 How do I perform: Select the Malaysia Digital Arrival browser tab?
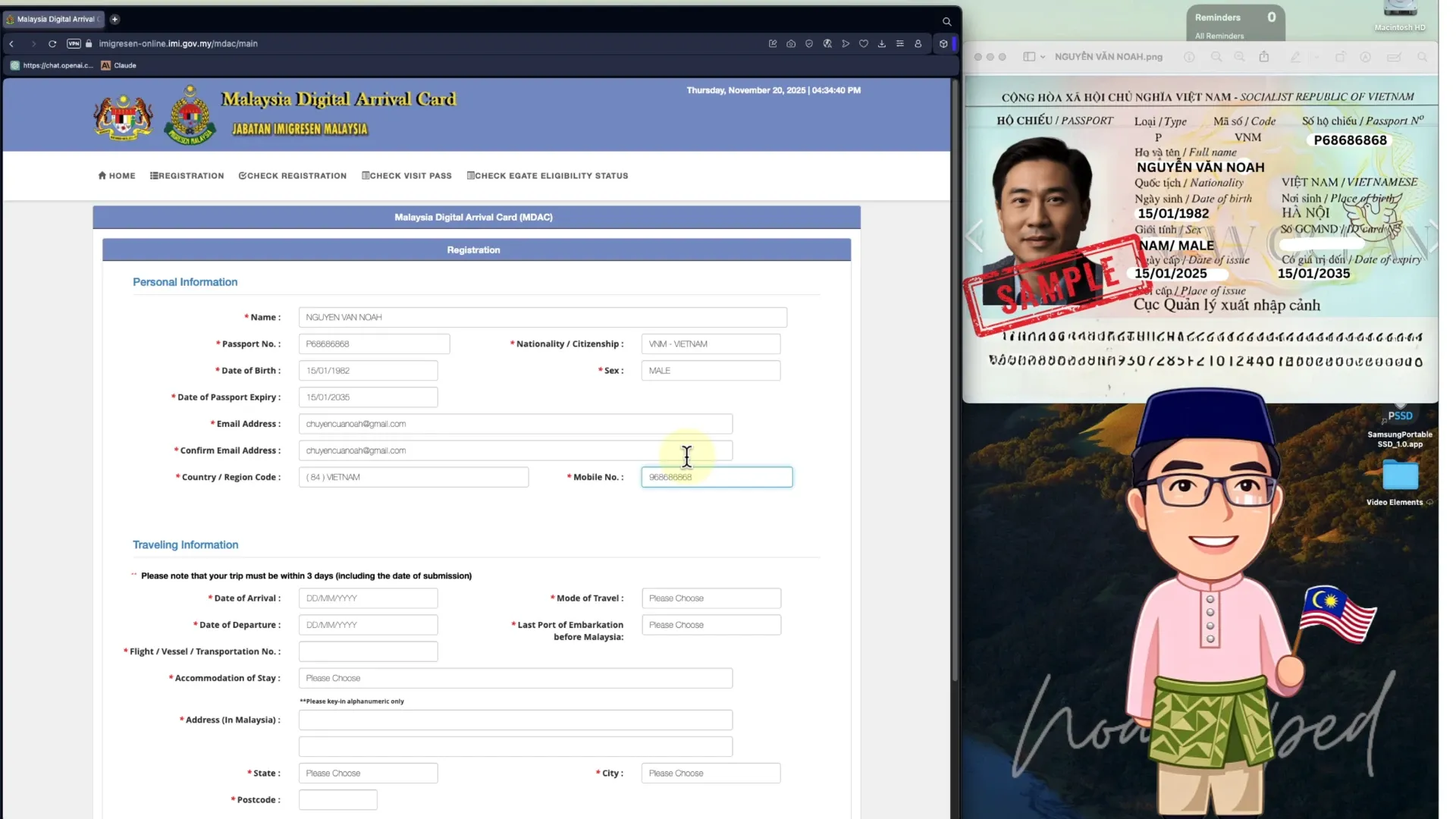click(x=53, y=19)
